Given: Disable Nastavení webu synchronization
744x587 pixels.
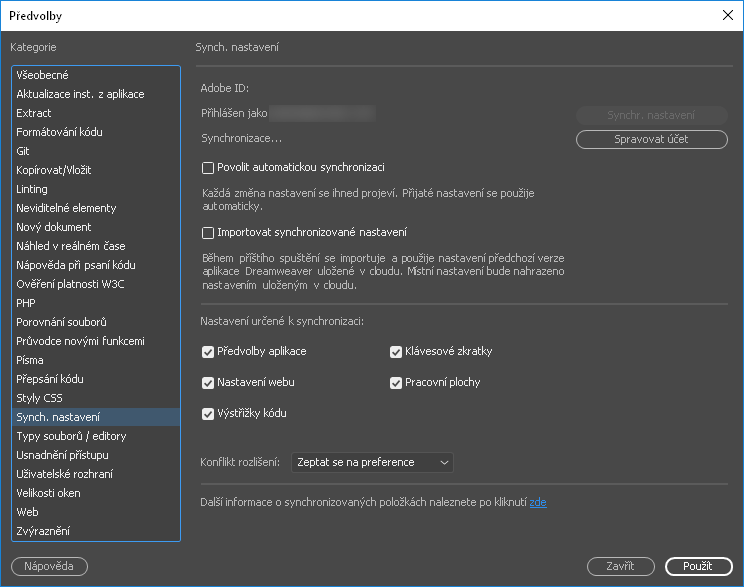Looking at the screenshot, I should 208,383.
